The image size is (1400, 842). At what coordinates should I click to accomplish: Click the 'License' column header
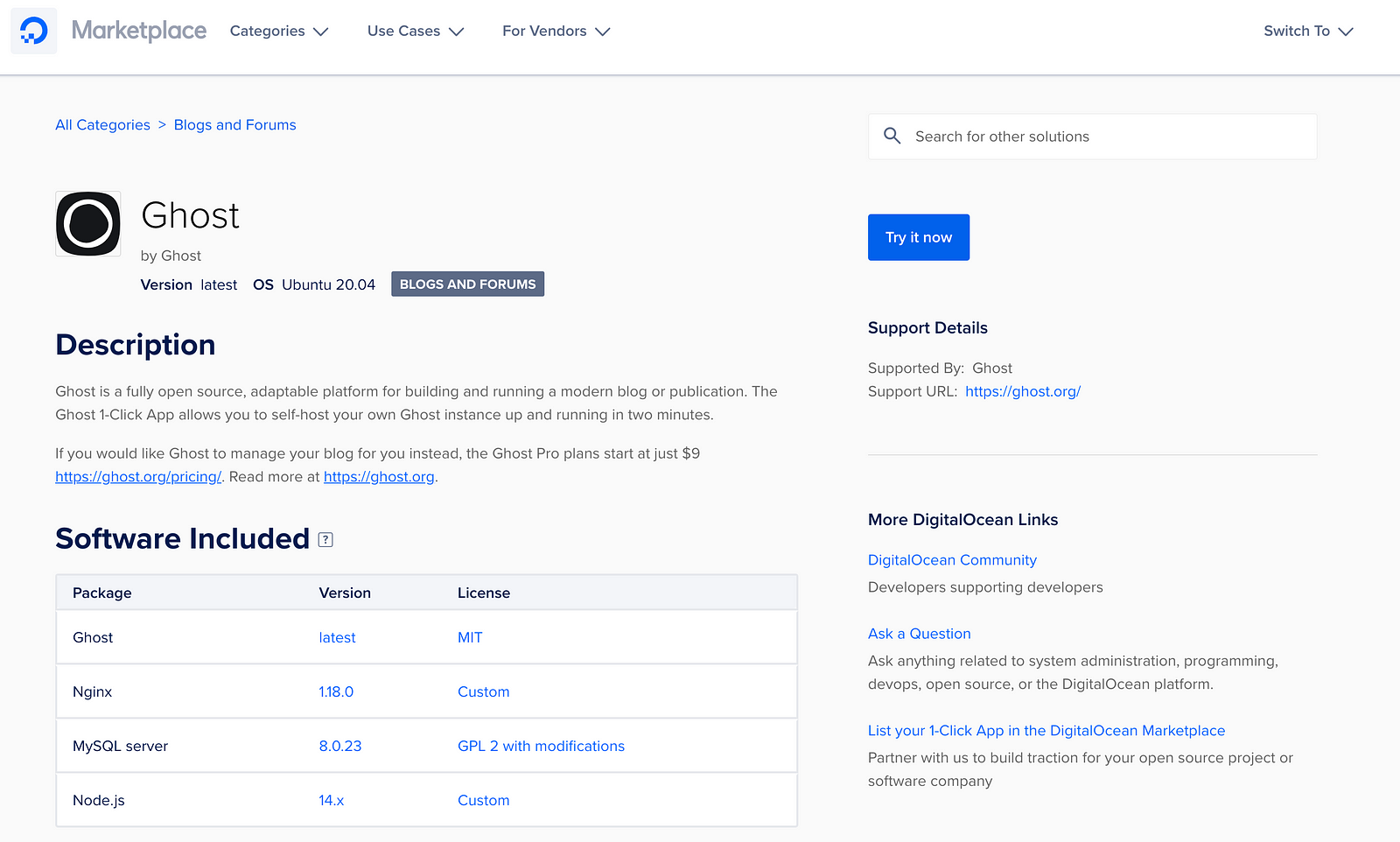483,593
